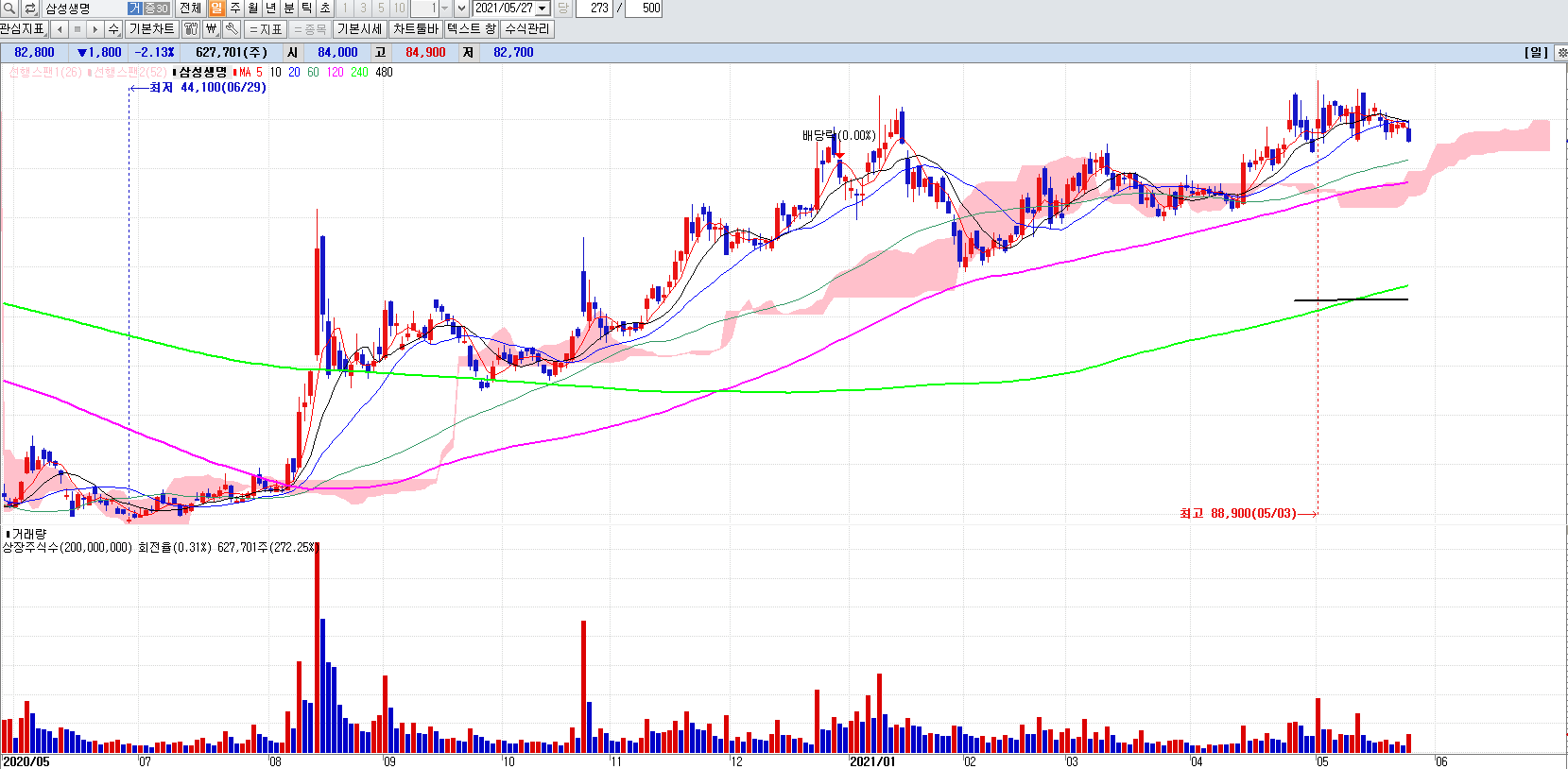Expand interval value dropdown arrow
1568x769 pixels.
click(x=445, y=9)
